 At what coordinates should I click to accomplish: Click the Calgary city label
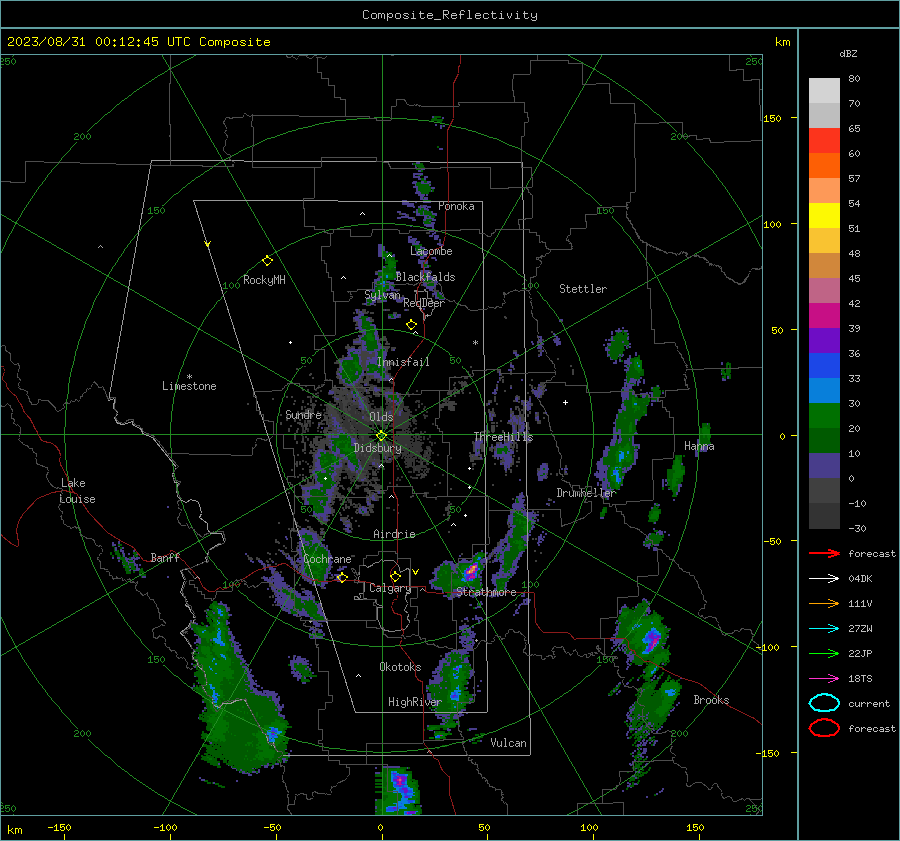(x=390, y=588)
